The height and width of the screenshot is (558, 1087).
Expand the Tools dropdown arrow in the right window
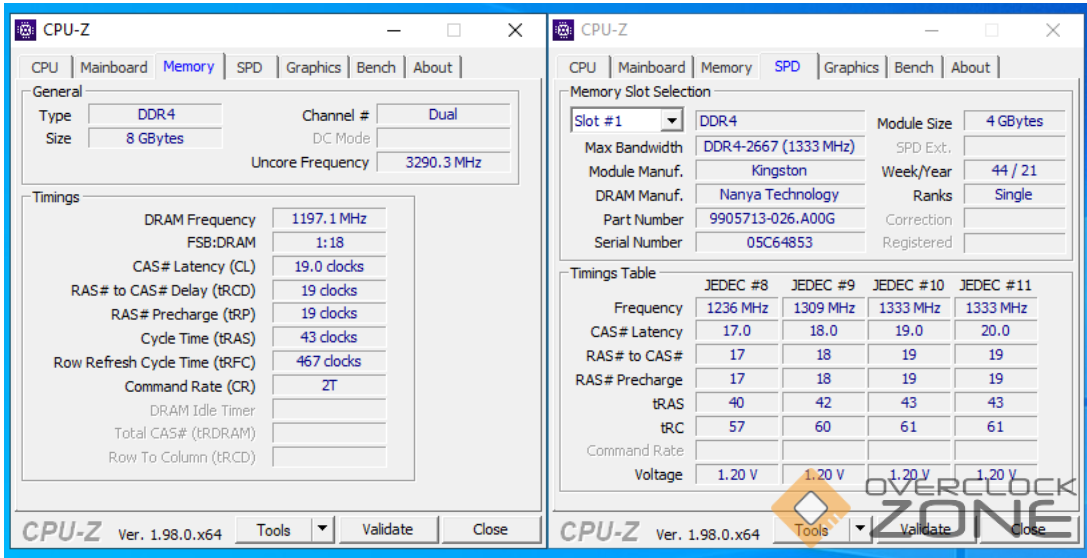[x=859, y=530]
